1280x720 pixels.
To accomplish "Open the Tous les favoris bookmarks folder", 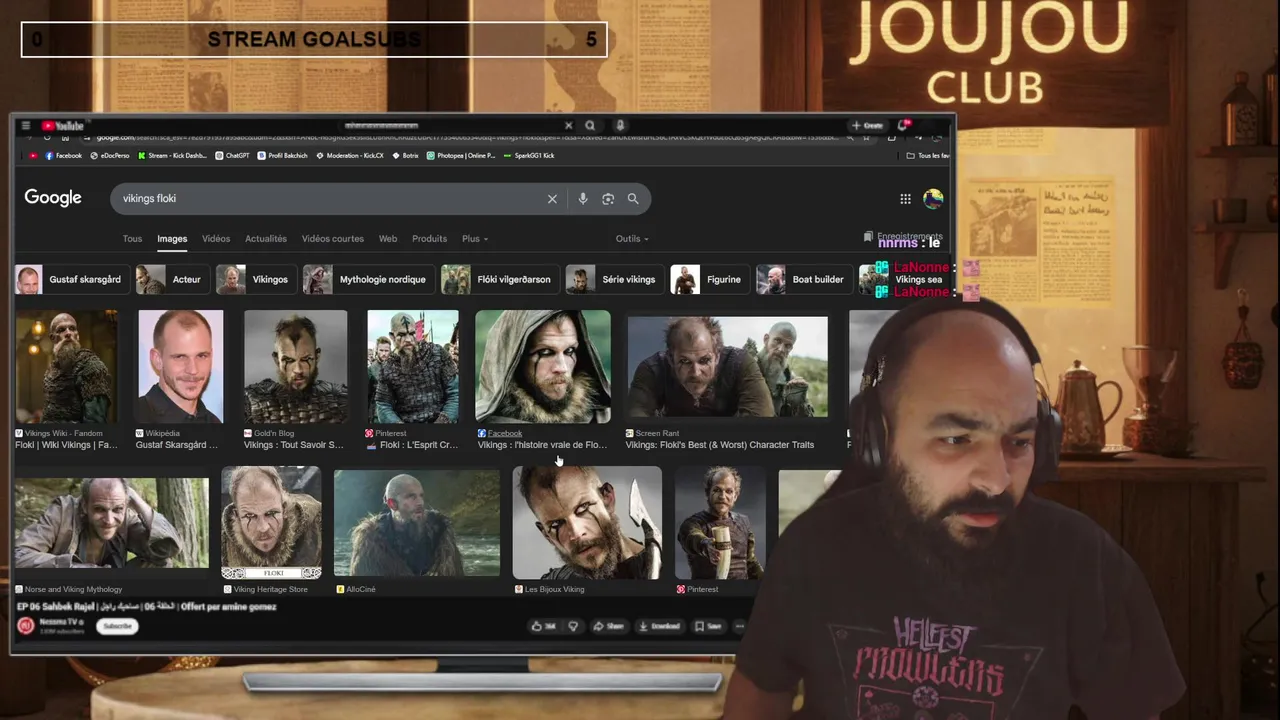I will [x=928, y=156].
